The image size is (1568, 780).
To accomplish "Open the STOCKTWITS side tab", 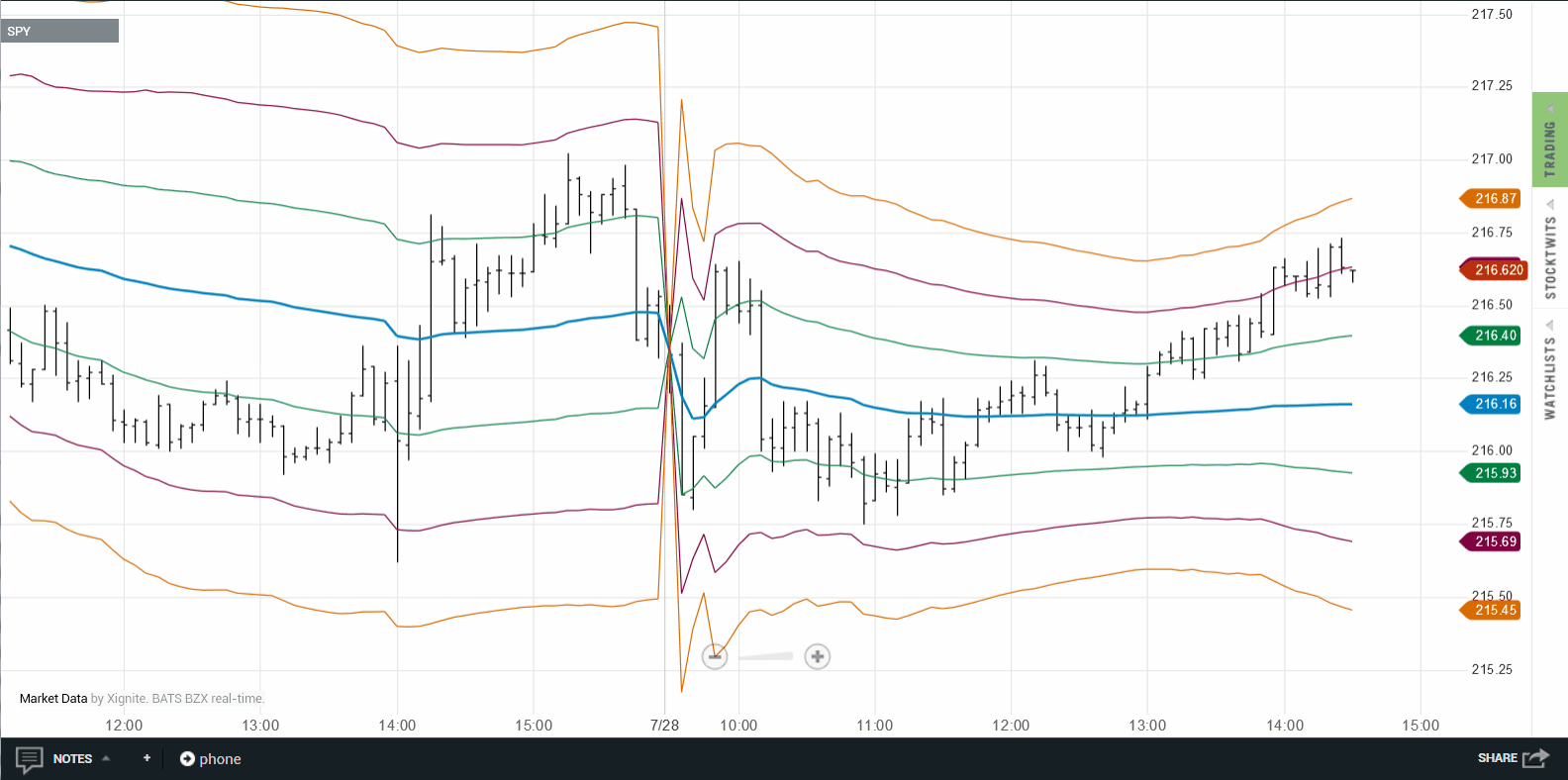I will [x=1549, y=258].
